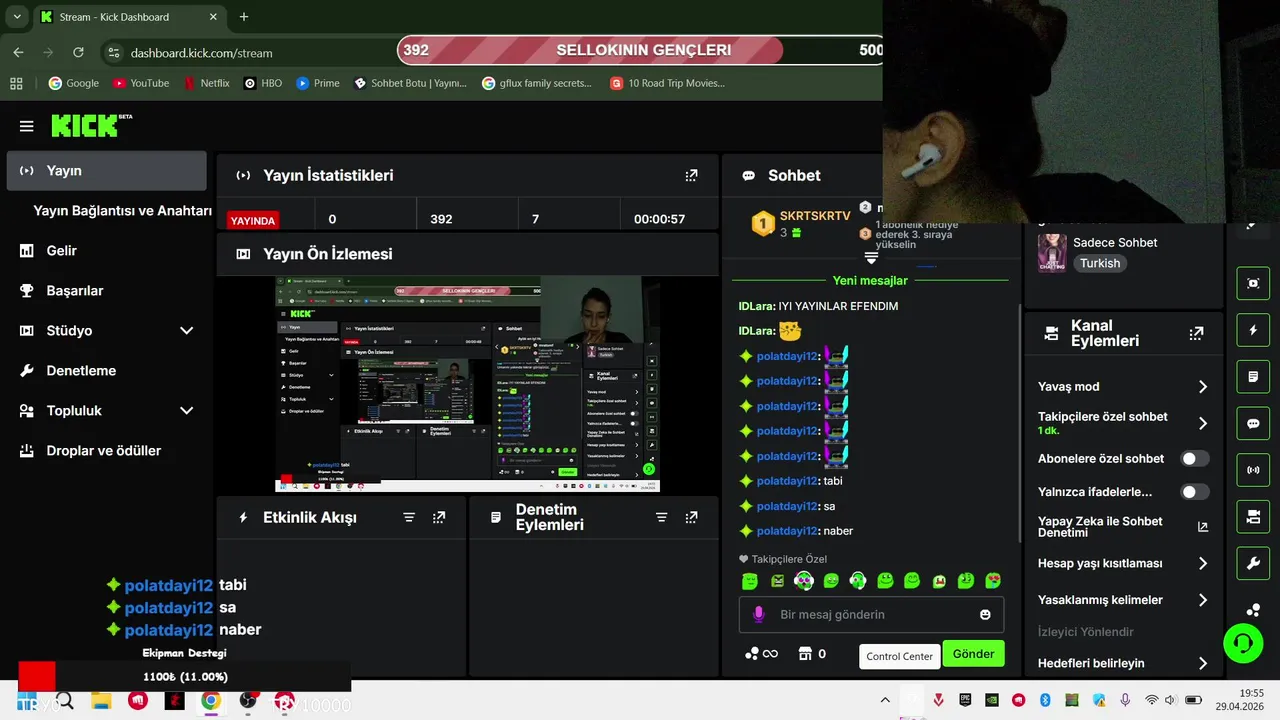The height and width of the screenshot is (720, 1280).
Task: Open the Sohbet Botu bookmark
Action: (x=411, y=83)
